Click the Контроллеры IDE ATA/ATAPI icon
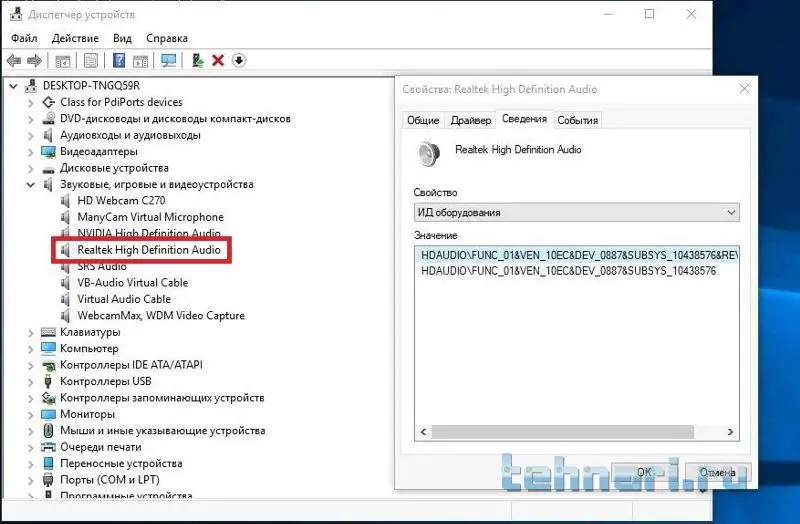This screenshot has width=800, height=524. [x=48, y=365]
